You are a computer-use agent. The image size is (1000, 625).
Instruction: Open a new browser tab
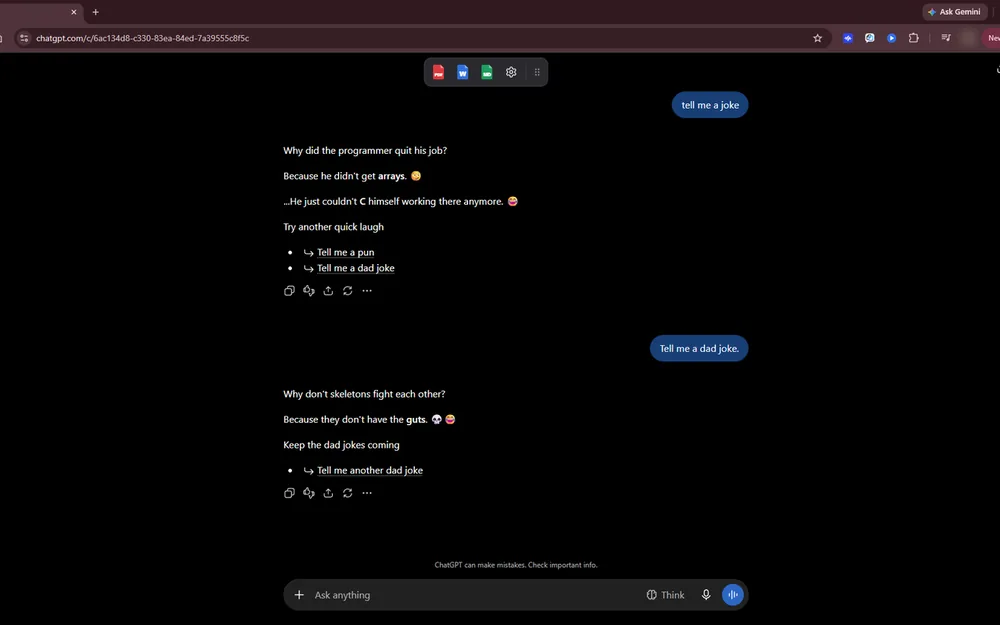pos(96,11)
